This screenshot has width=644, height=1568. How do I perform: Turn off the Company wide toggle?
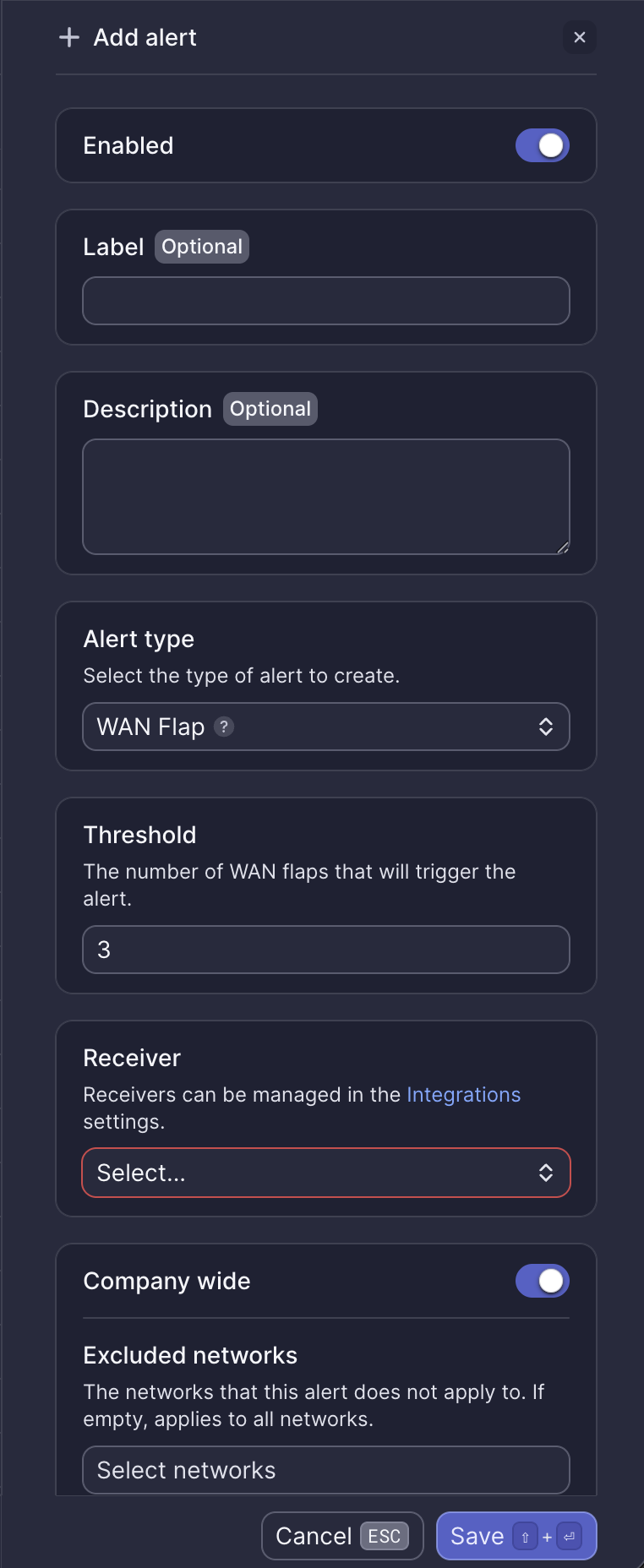pyautogui.click(x=542, y=1281)
